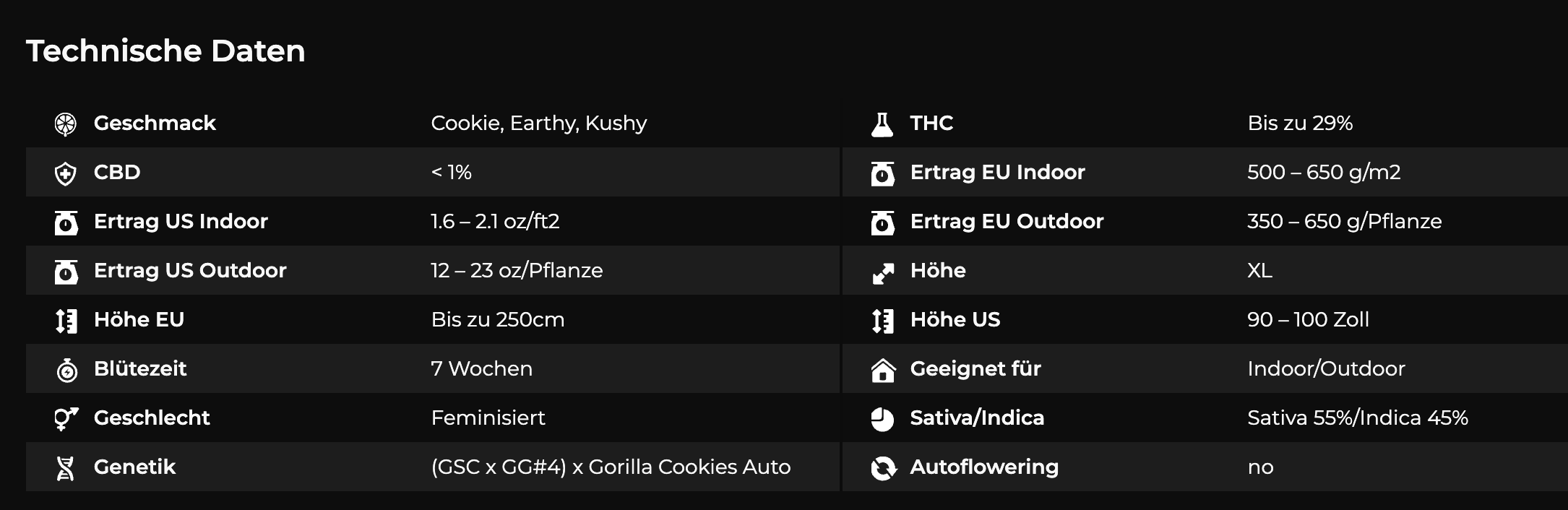The width and height of the screenshot is (1568, 510).
Task: Click the flask icon next to THC
Action: [882, 124]
